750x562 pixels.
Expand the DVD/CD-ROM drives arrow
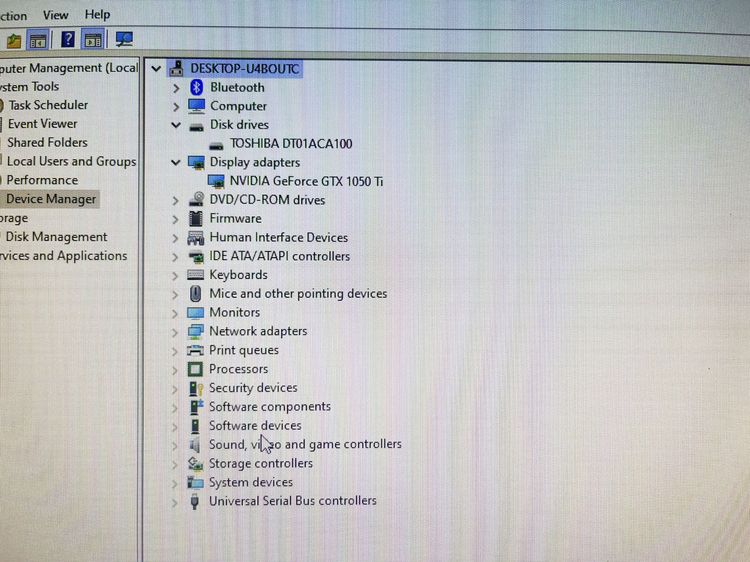[176, 200]
